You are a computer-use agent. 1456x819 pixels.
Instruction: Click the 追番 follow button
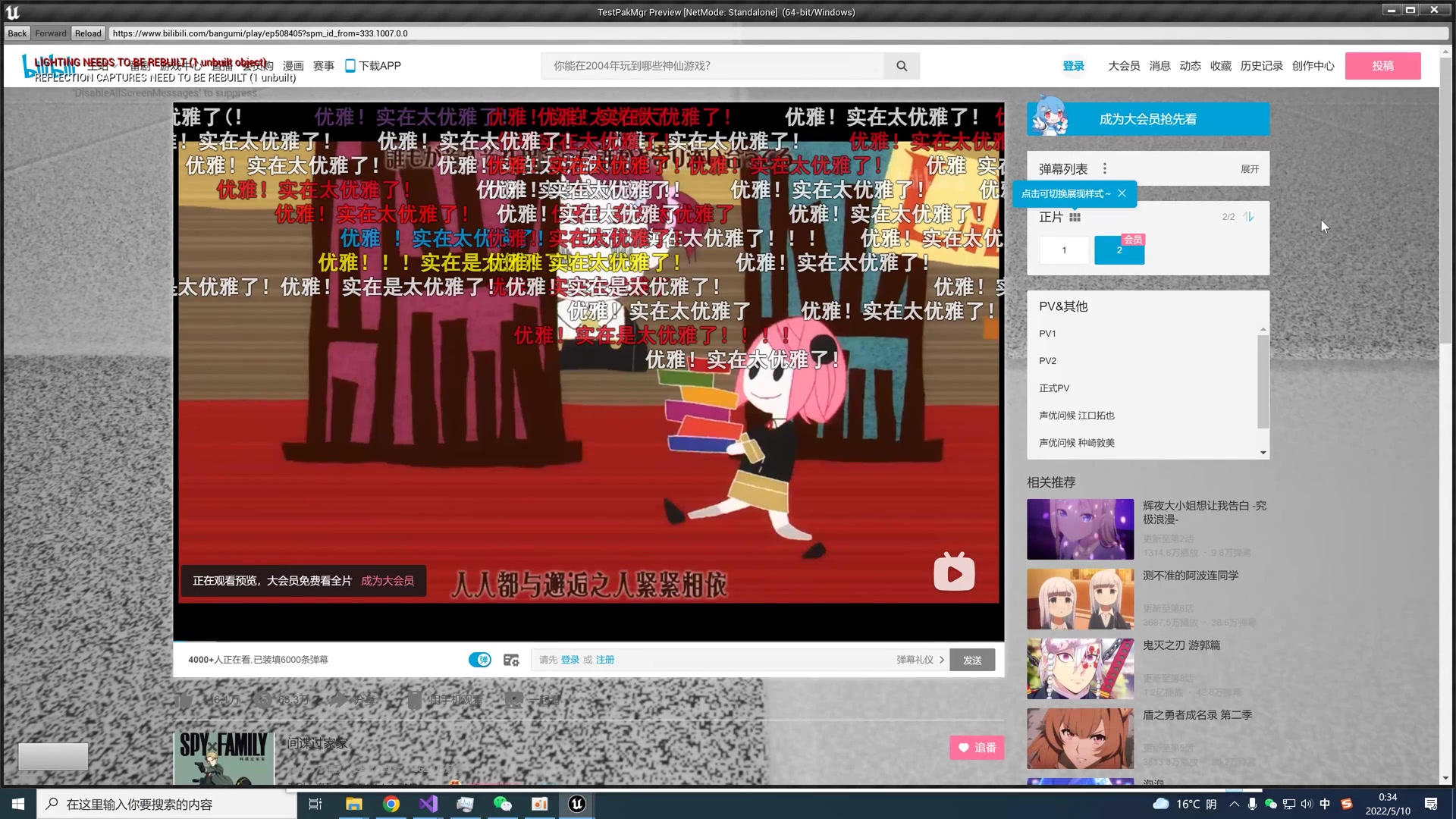[x=977, y=748]
